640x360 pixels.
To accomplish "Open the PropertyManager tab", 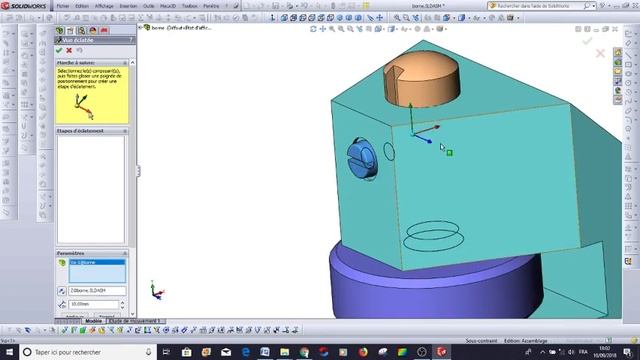I will pos(71,31).
